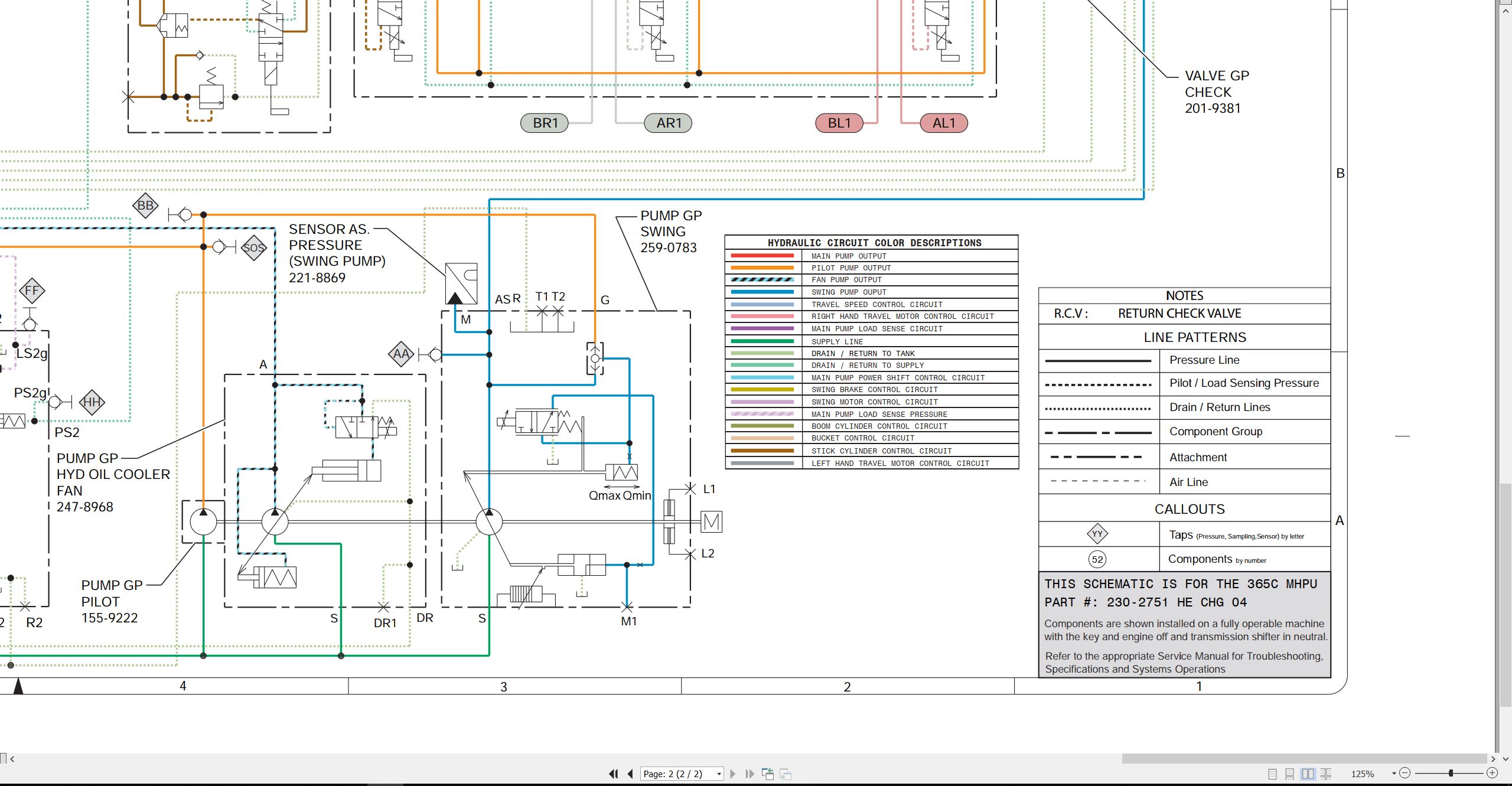Click 'STICK CYLINDER CONTROL CIRCUIT' legend row

pos(872,451)
